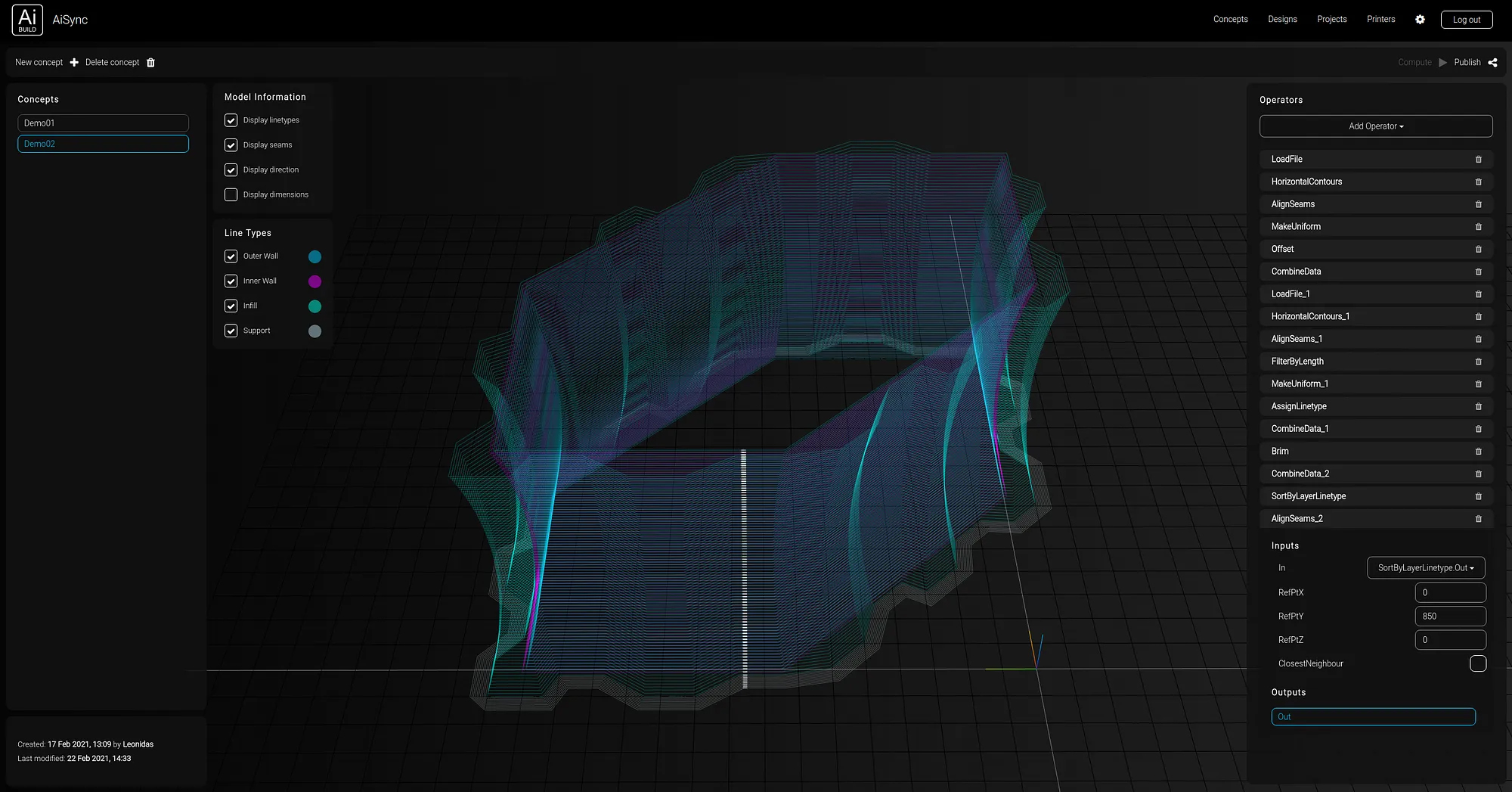Uncheck the Display seams option

click(231, 144)
